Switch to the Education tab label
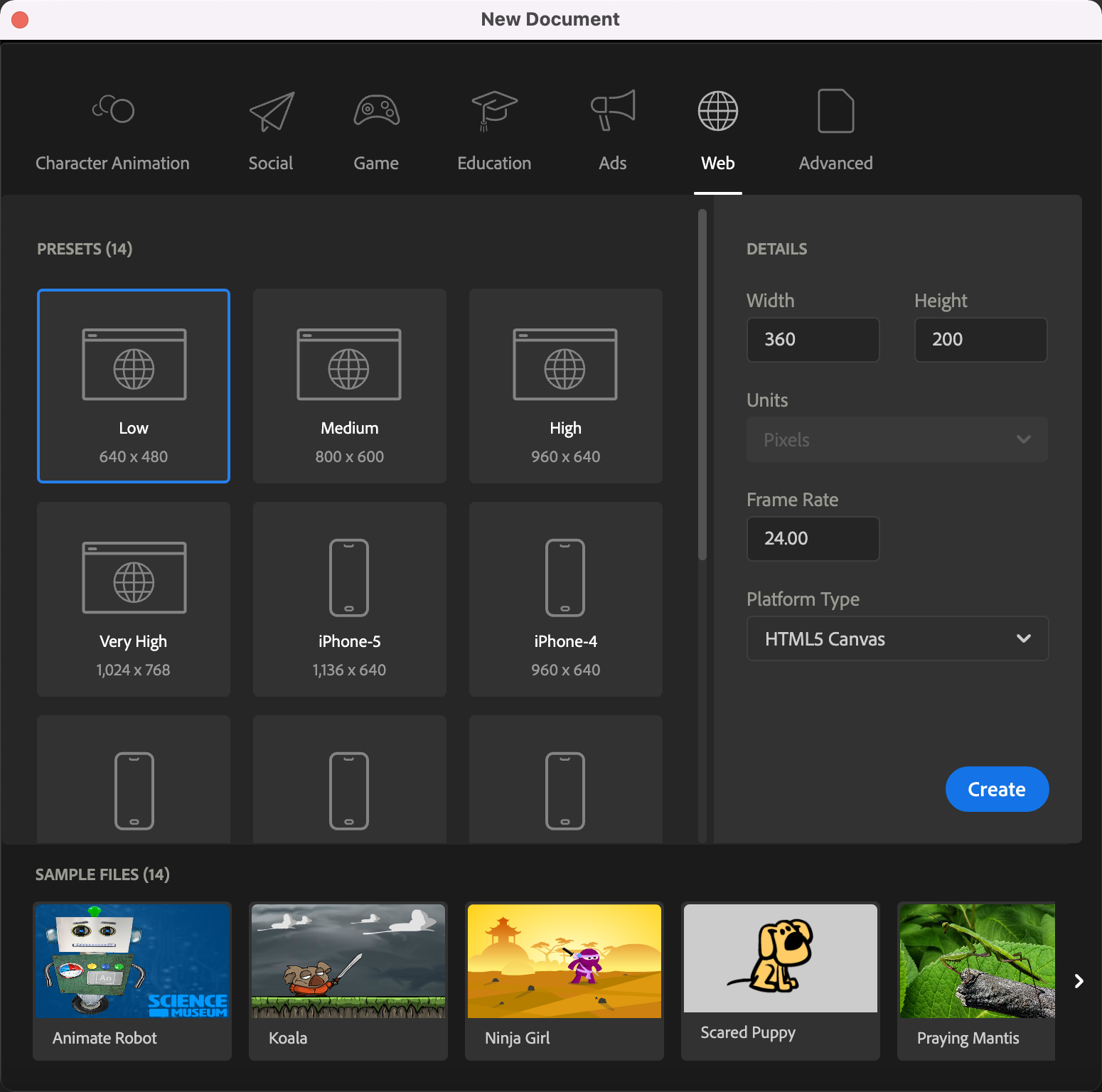Viewport: 1102px width, 1092px height. [494, 164]
